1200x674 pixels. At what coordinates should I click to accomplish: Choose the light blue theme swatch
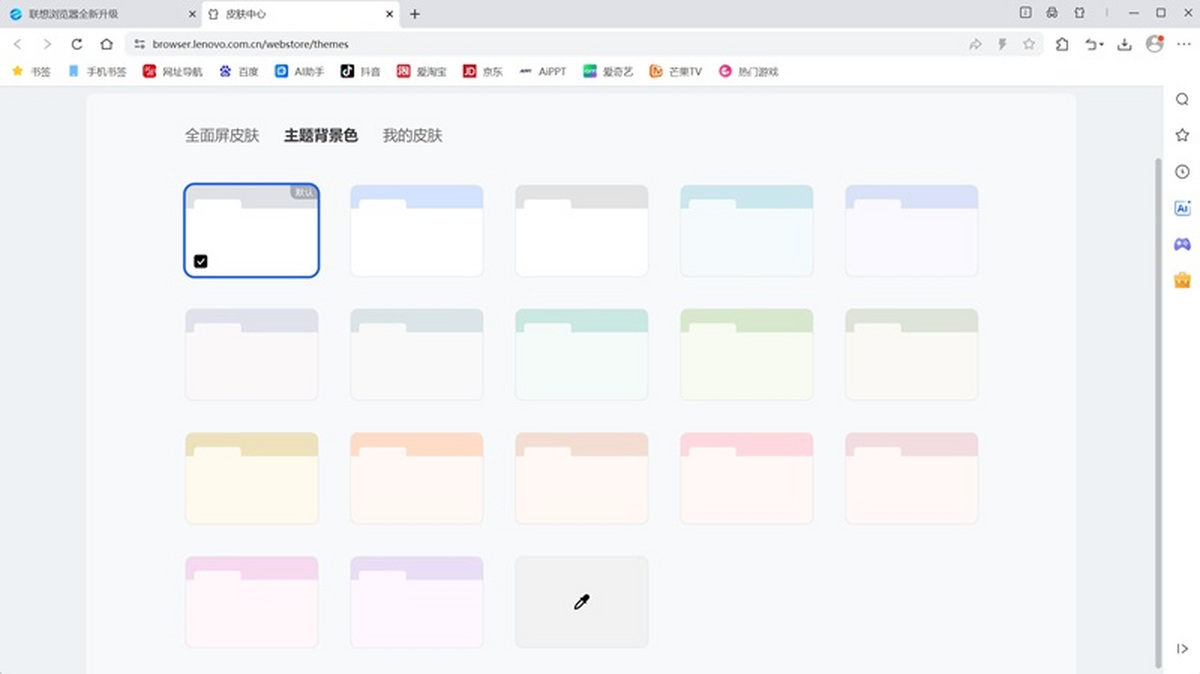[x=417, y=231]
